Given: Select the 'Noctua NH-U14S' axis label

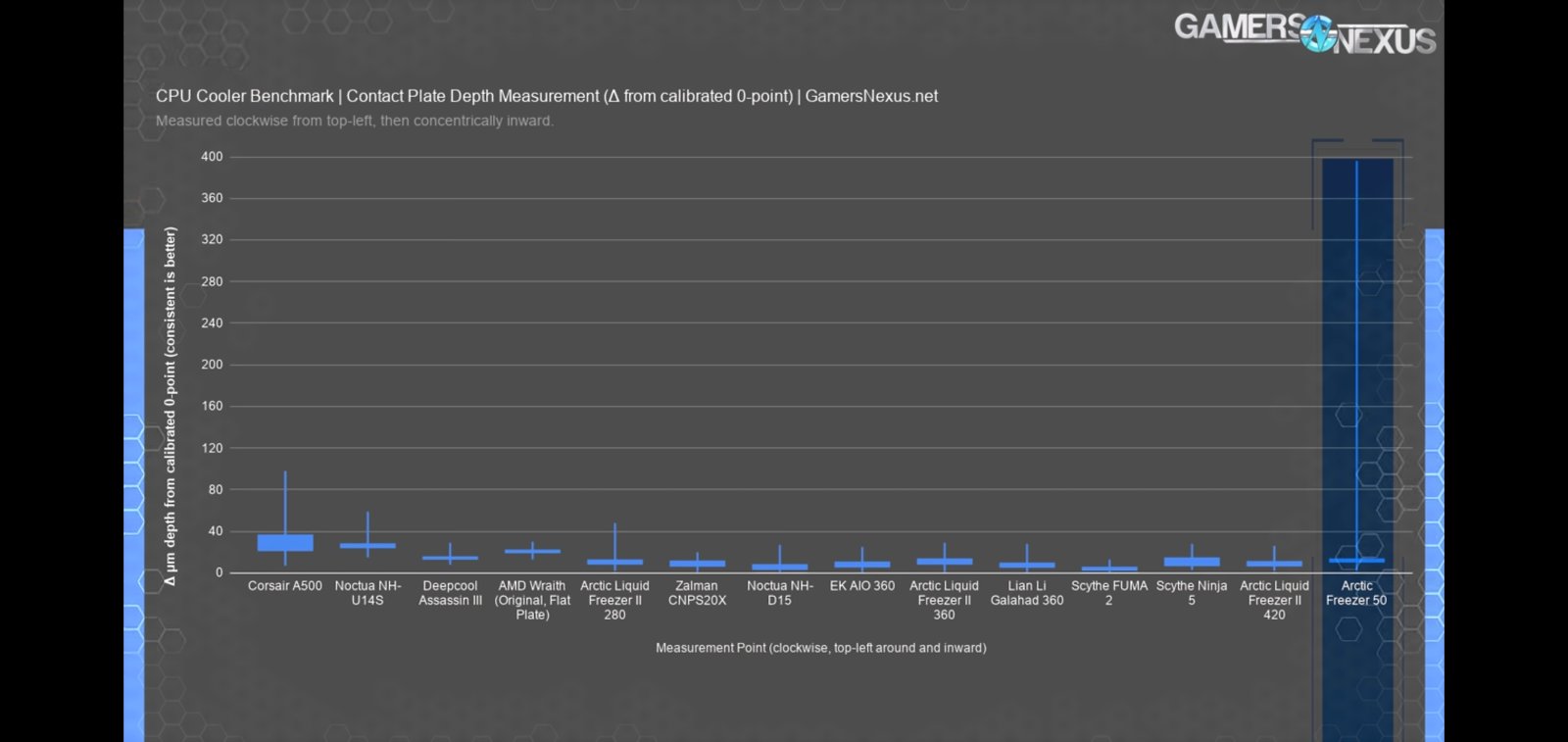Looking at the screenshot, I should (x=367, y=593).
